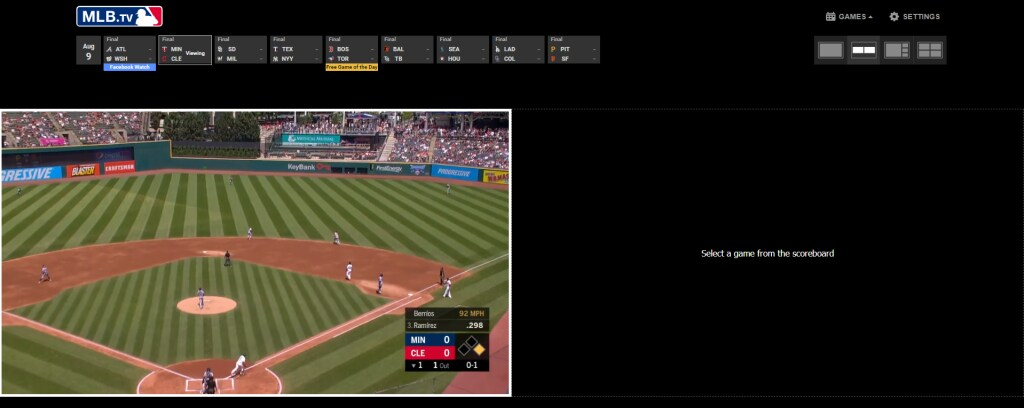
Task: Click the playing MIN-CLE video
Action: pyautogui.click(x=255, y=252)
